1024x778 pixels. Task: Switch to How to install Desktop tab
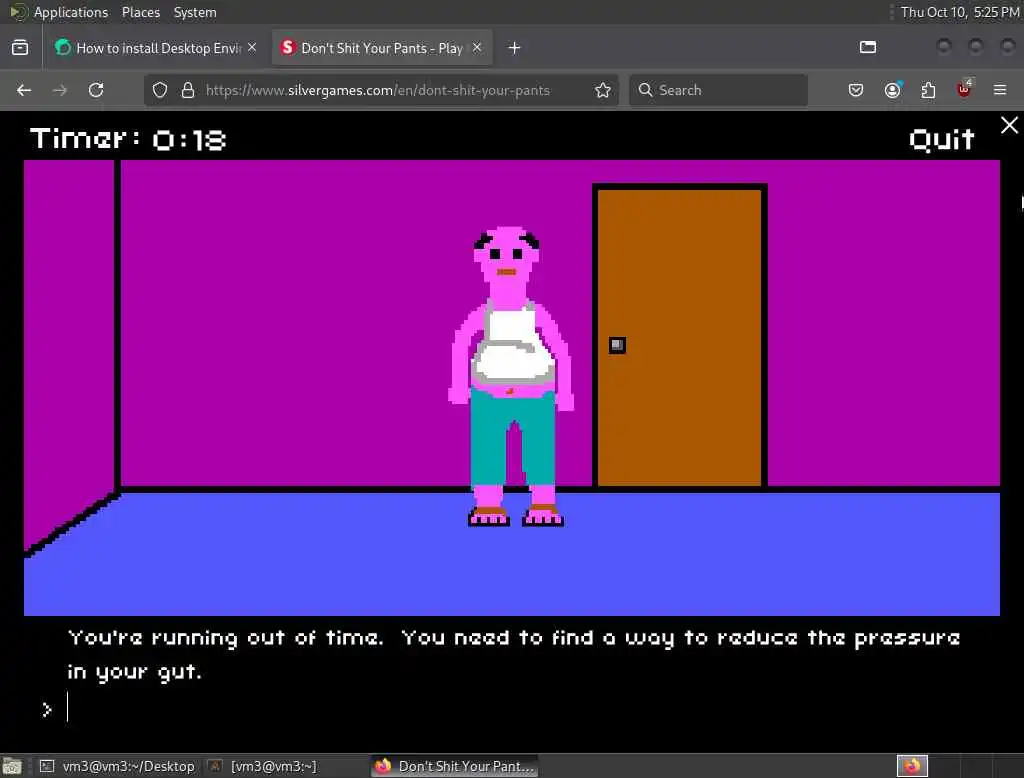(155, 48)
